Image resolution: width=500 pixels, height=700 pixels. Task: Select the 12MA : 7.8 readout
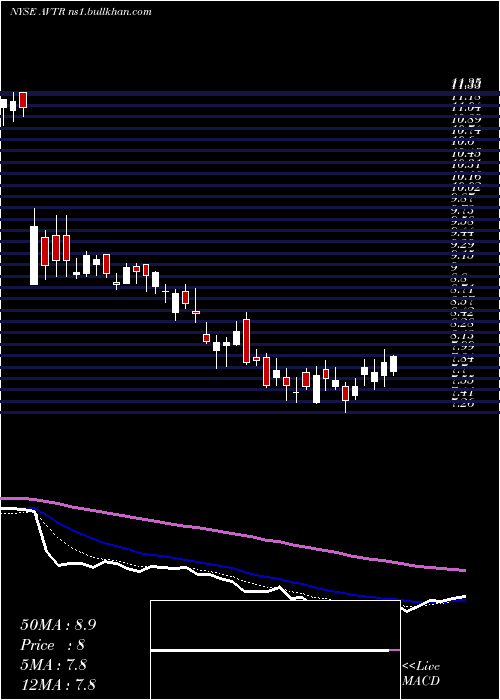[x=58, y=684]
